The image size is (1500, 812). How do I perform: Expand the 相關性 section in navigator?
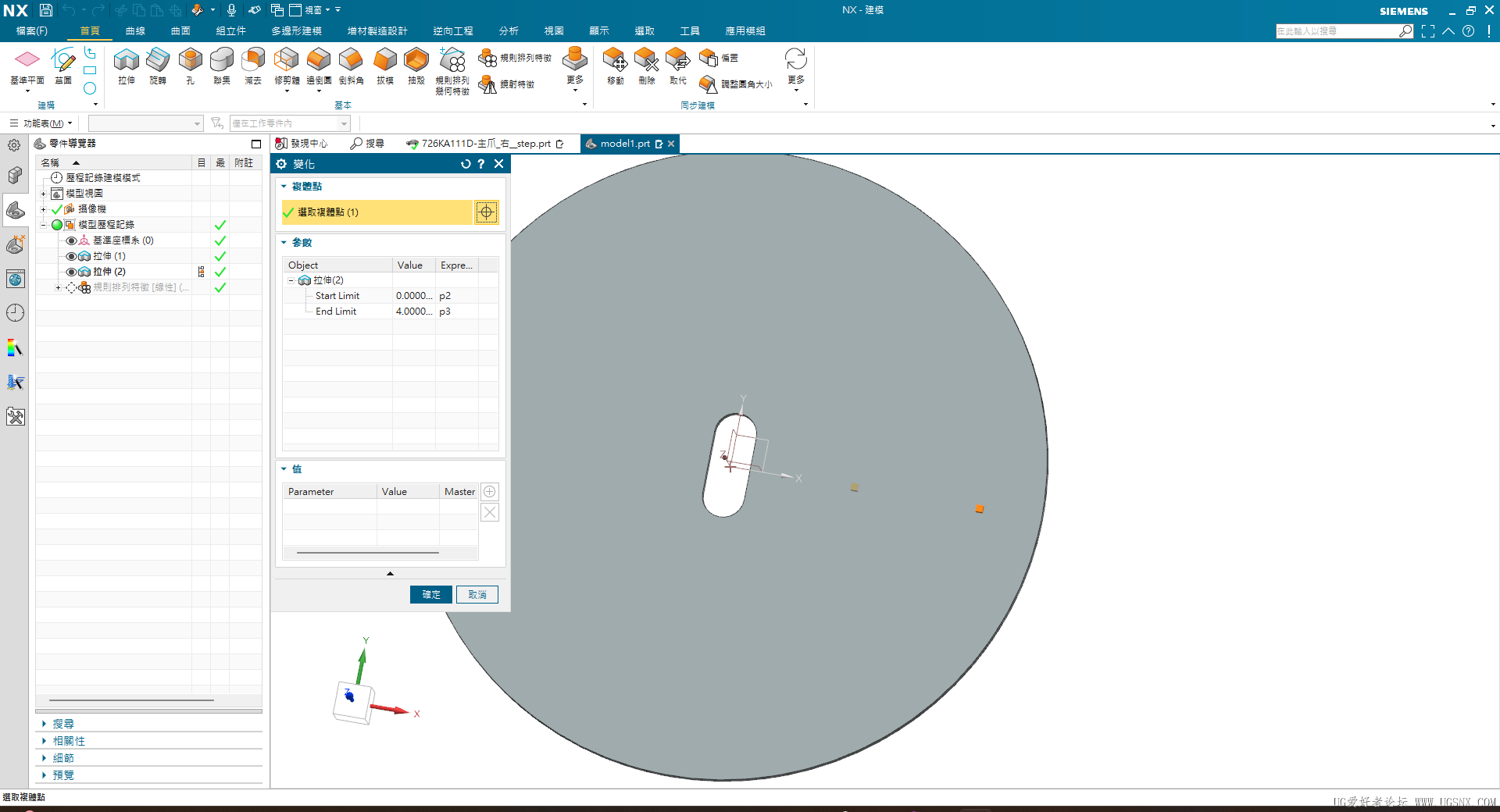coord(45,741)
